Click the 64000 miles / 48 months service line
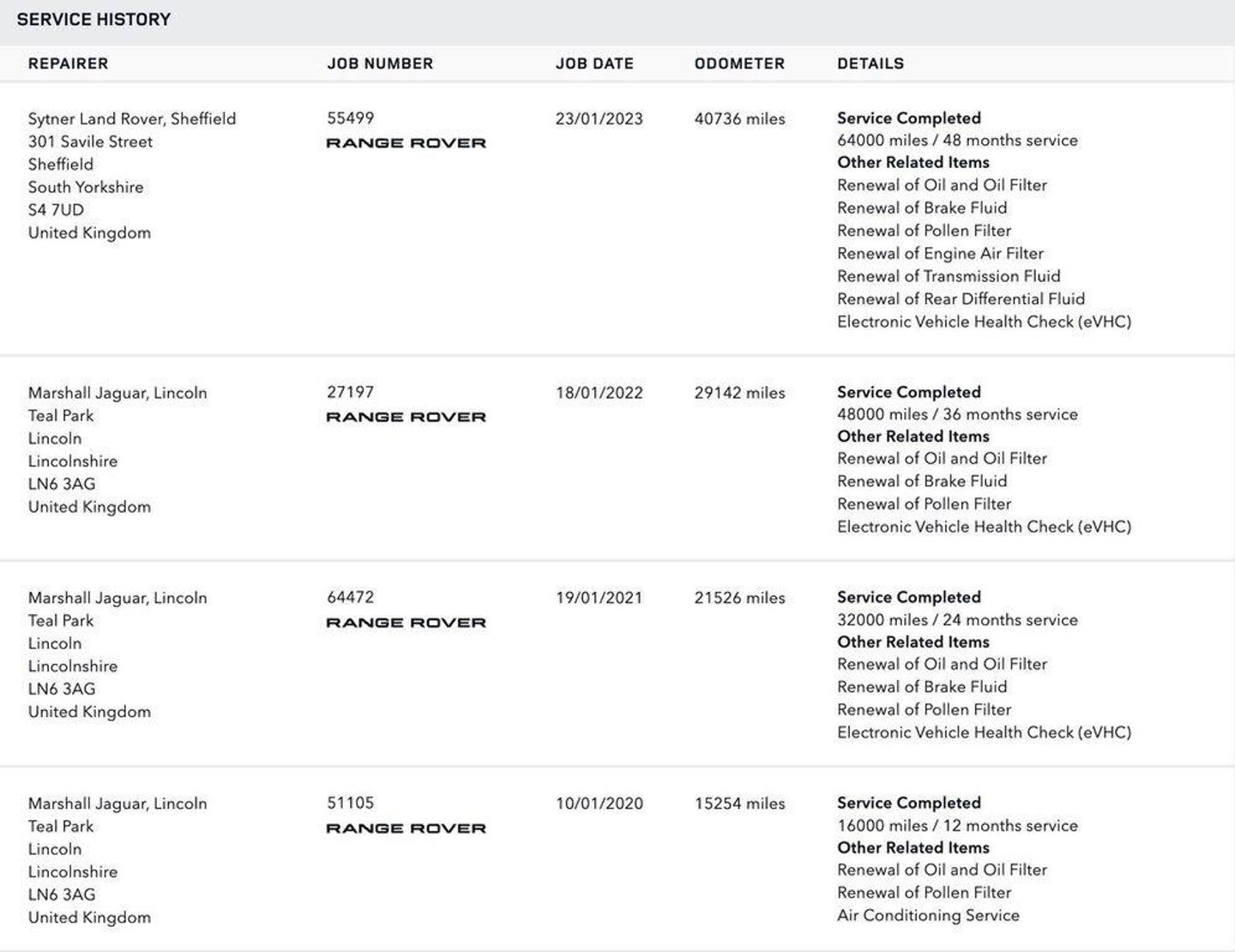The width and height of the screenshot is (1235, 952). tap(957, 141)
